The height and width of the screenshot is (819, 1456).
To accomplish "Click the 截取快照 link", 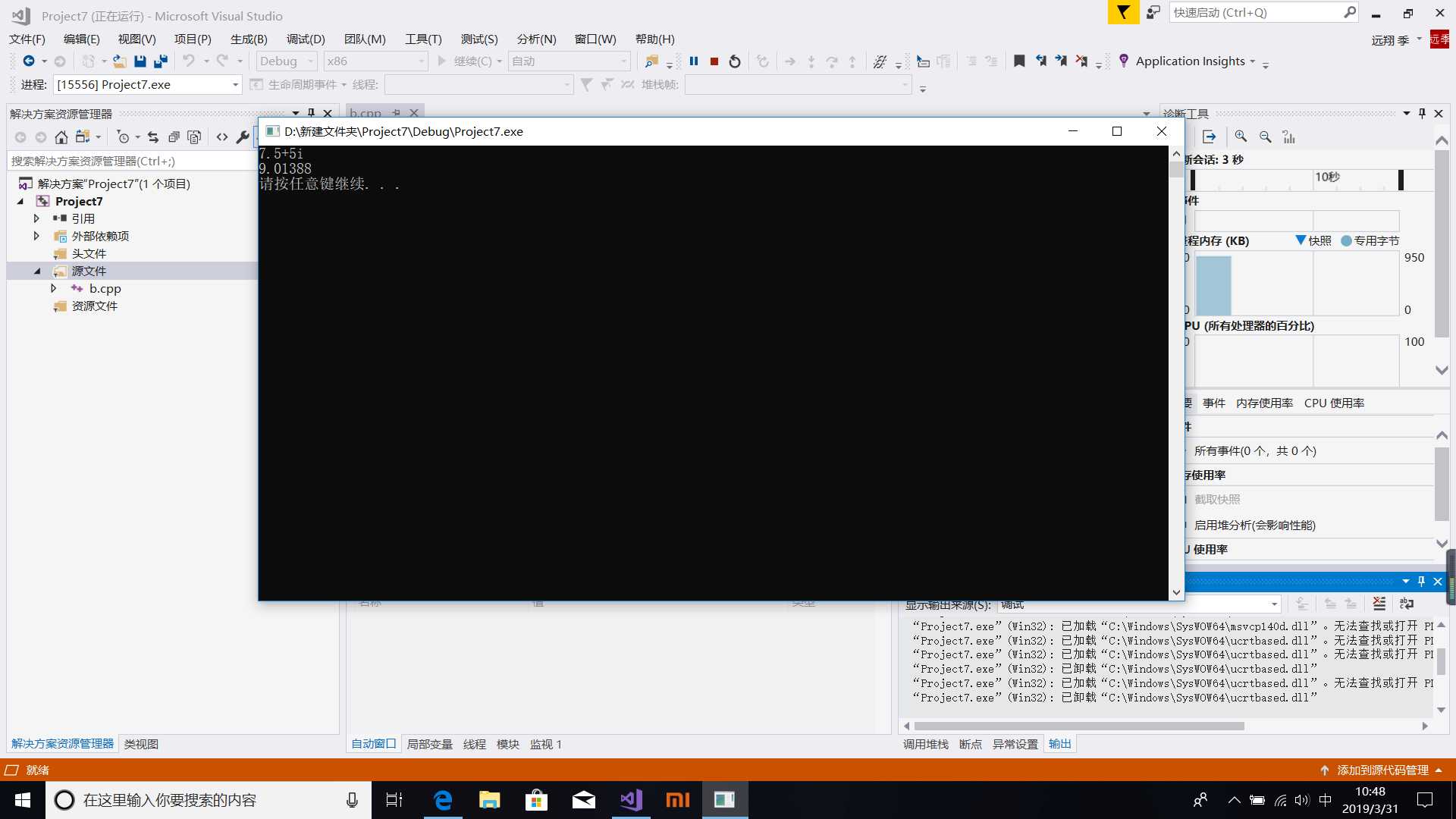I will click(1217, 499).
